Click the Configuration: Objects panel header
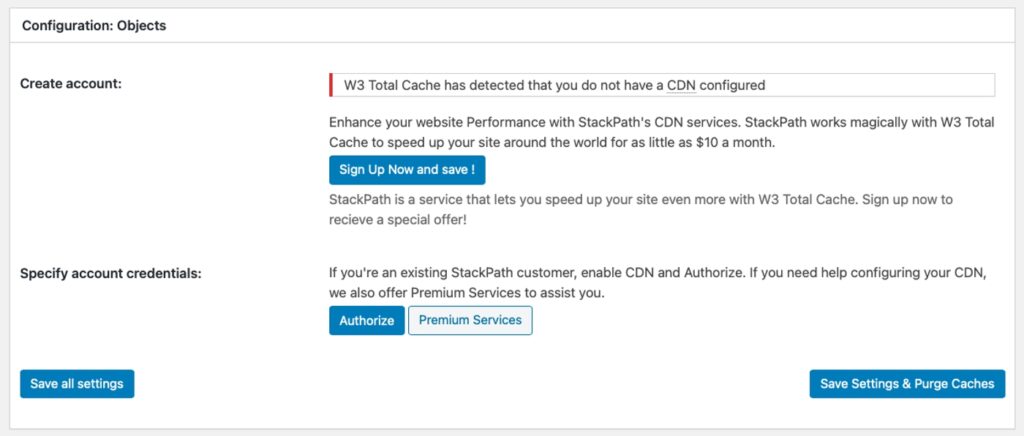 [94, 26]
